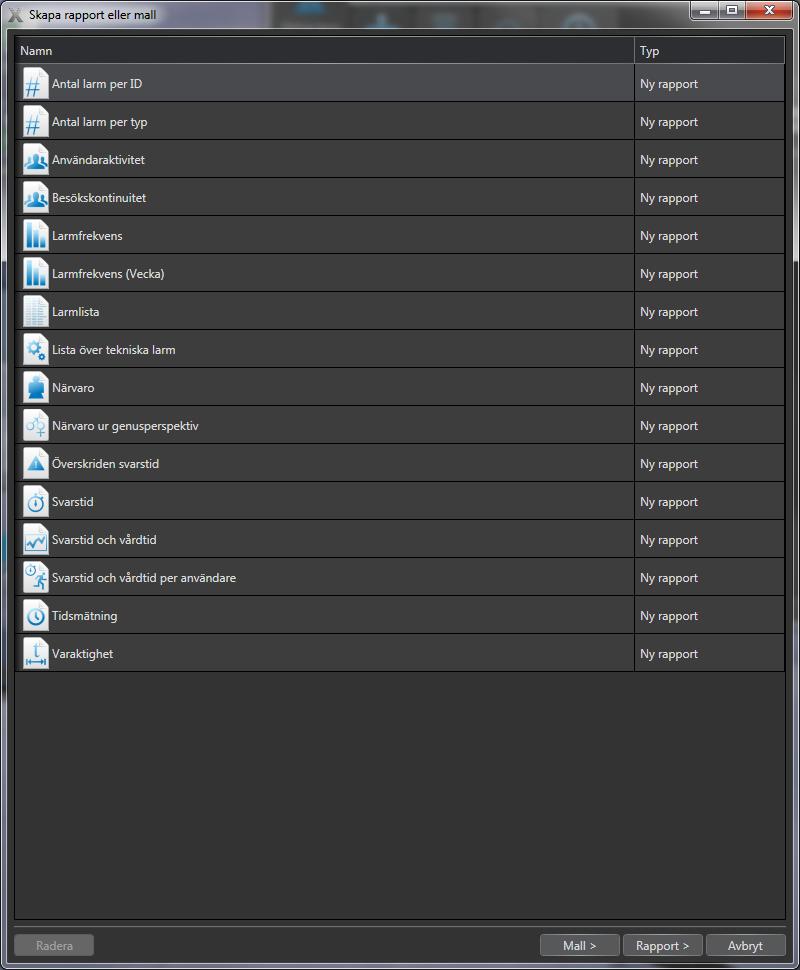Click the gears icon for Lista över tekniska larm
This screenshot has height=970, width=800.
(x=35, y=350)
